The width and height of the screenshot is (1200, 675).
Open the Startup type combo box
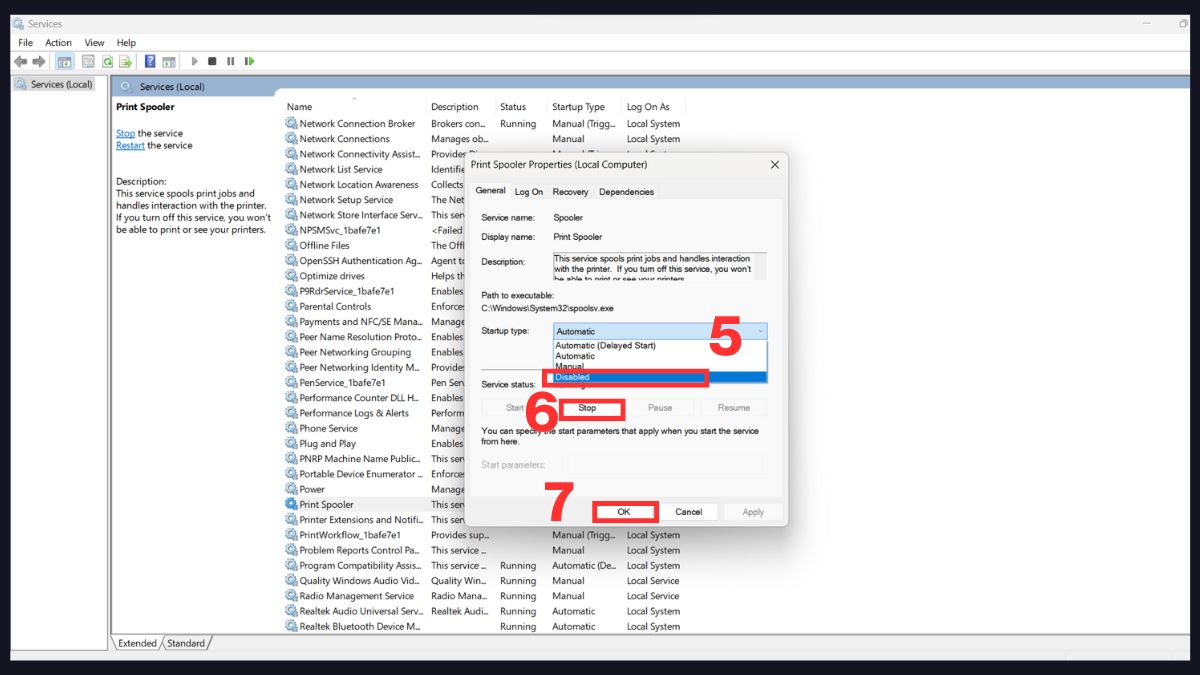coord(660,331)
